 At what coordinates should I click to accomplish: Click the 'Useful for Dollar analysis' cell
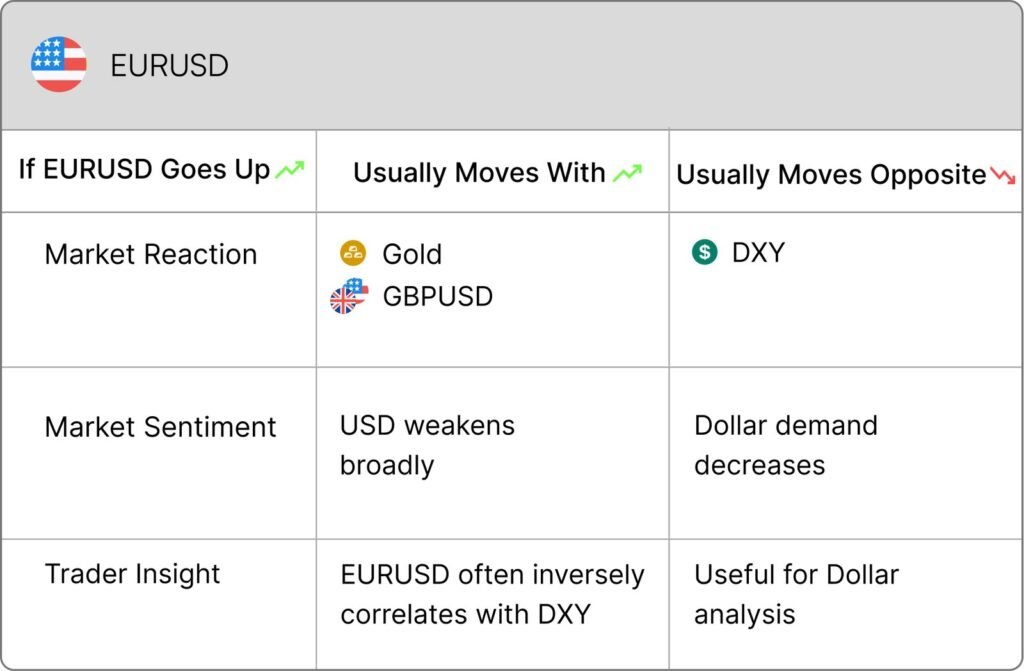coord(797,595)
